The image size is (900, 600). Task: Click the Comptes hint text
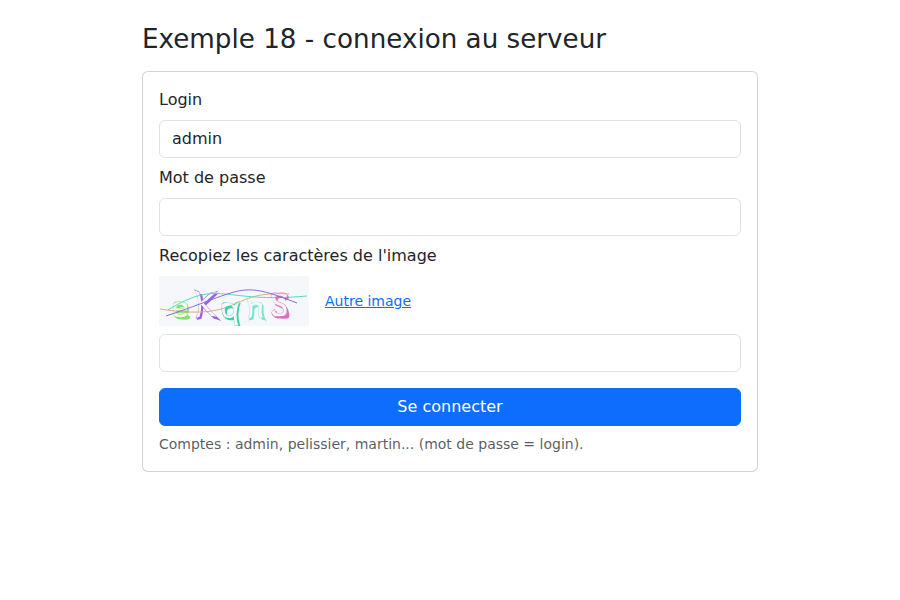pos(371,444)
